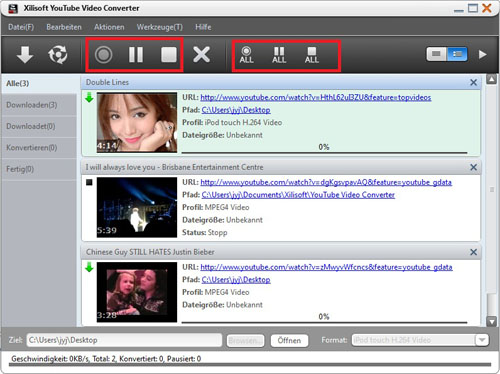Open the Aktionen menu

(x=109, y=27)
